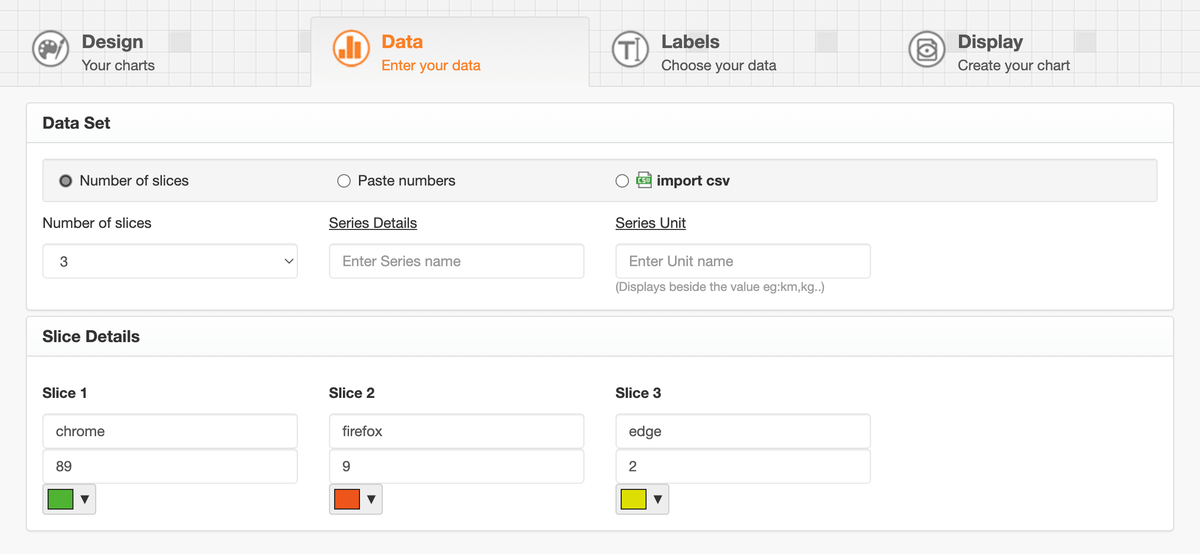Click the Display eye icon
Image resolution: width=1200 pixels, height=554 pixels.
926,50
